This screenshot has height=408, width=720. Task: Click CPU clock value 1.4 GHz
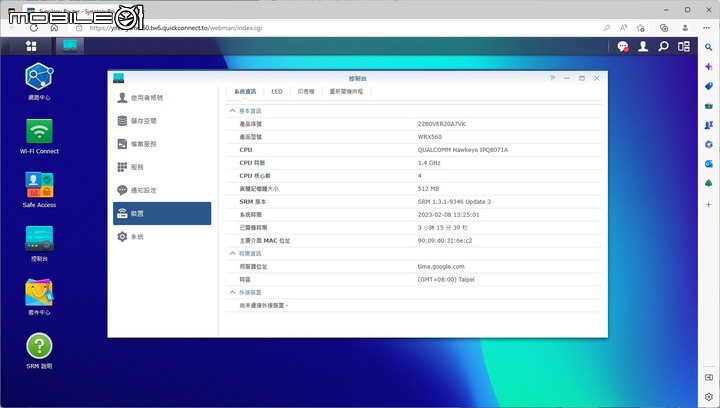(429, 163)
